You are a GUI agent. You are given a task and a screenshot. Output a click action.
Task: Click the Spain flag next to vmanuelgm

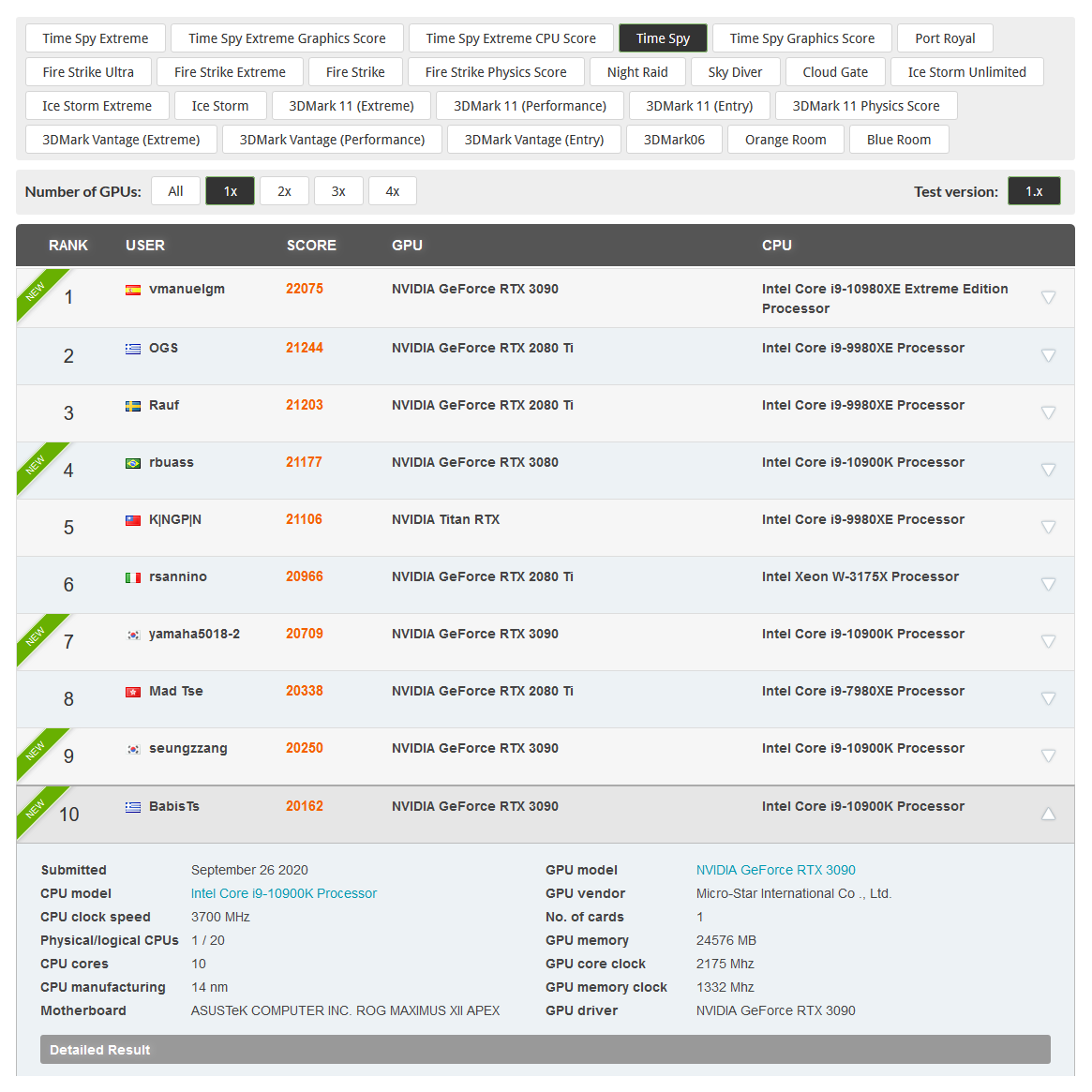coord(133,290)
